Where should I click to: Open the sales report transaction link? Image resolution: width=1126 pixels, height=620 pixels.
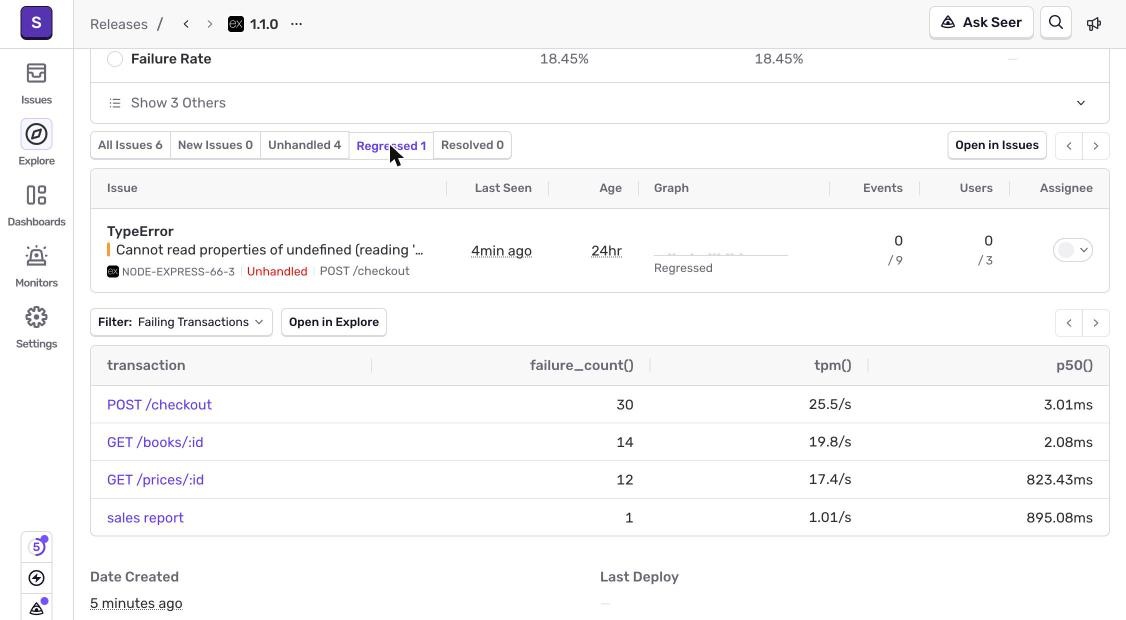[145, 517]
